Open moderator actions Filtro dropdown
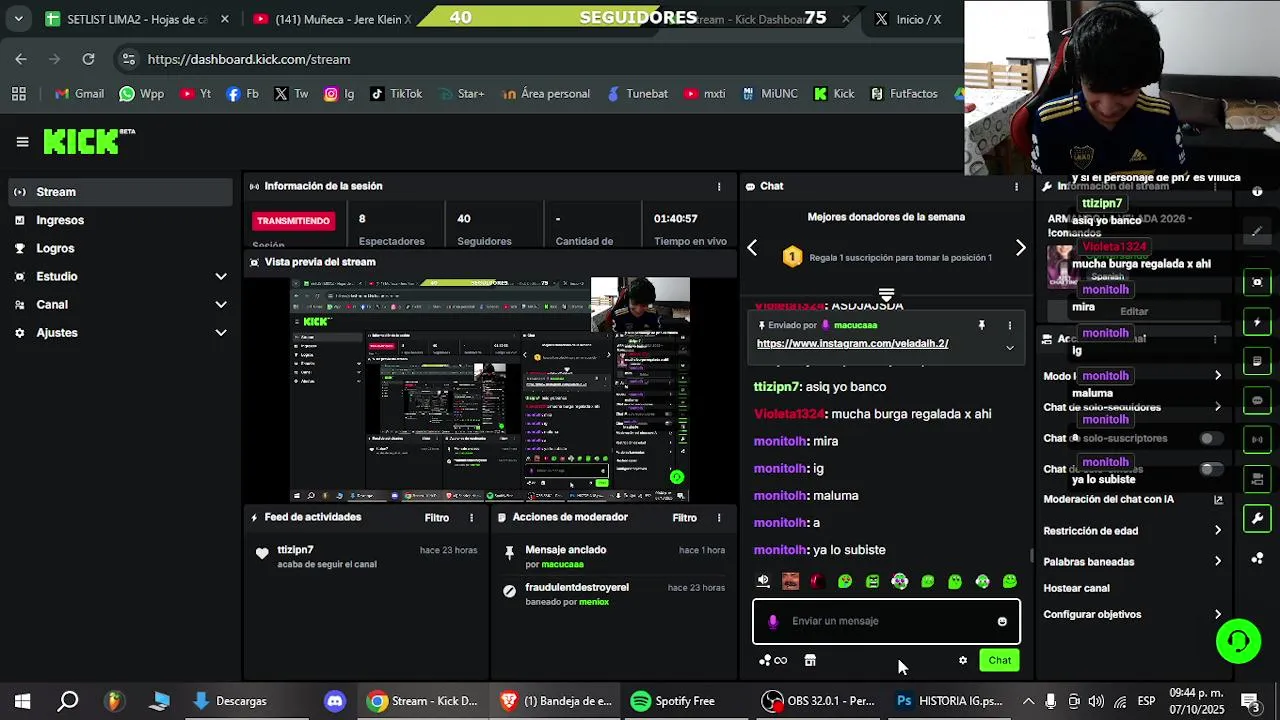The width and height of the screenshot is (1280, 720). [684, 518]
